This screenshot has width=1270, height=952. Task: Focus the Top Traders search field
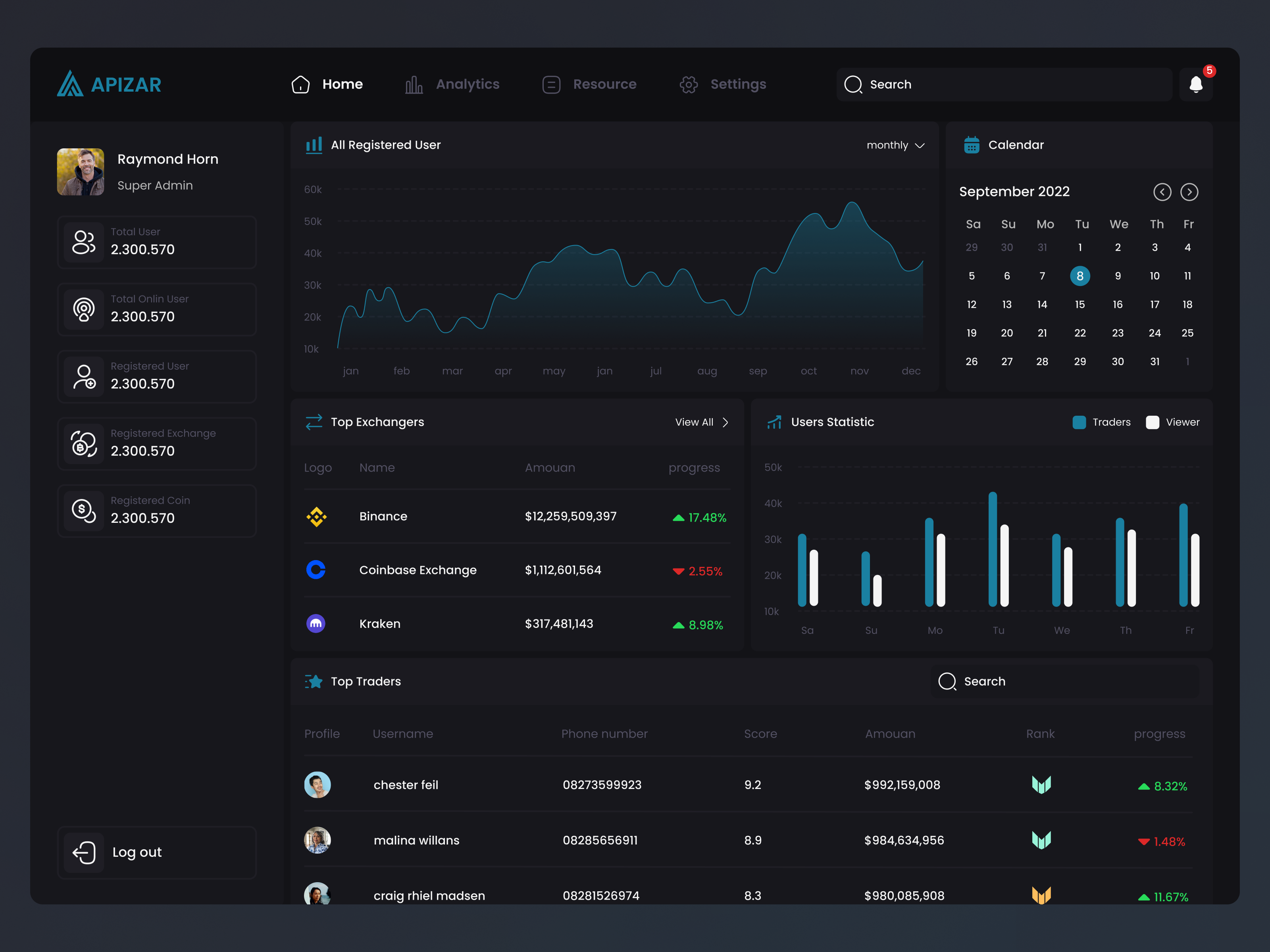(x=1065, y=681)
